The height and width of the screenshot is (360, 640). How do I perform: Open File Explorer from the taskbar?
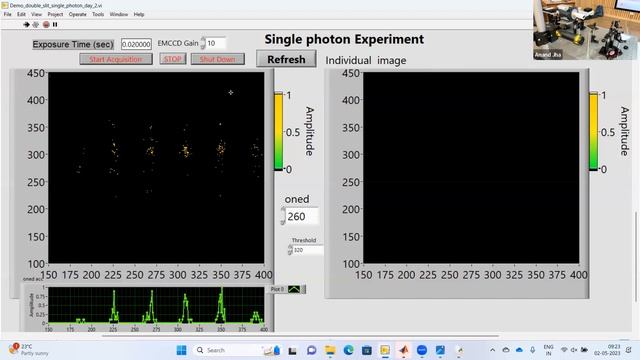(330, 350)
